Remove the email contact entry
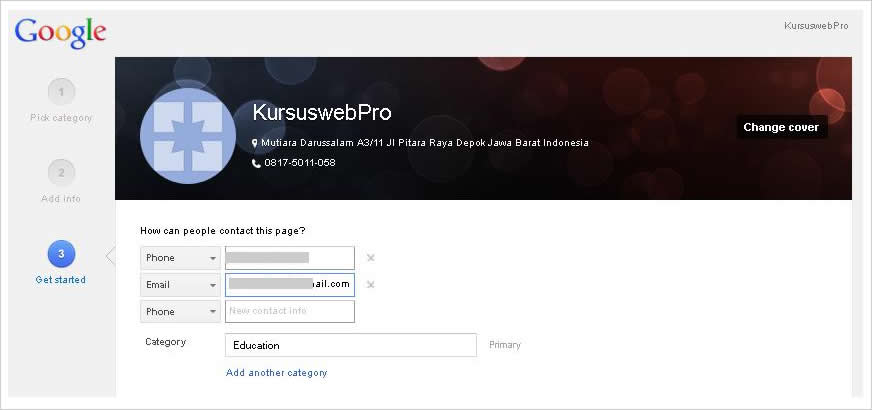Image resolution: width=872 pixels, height=410 pixels. pyautogui.click(x=370, y=284)
